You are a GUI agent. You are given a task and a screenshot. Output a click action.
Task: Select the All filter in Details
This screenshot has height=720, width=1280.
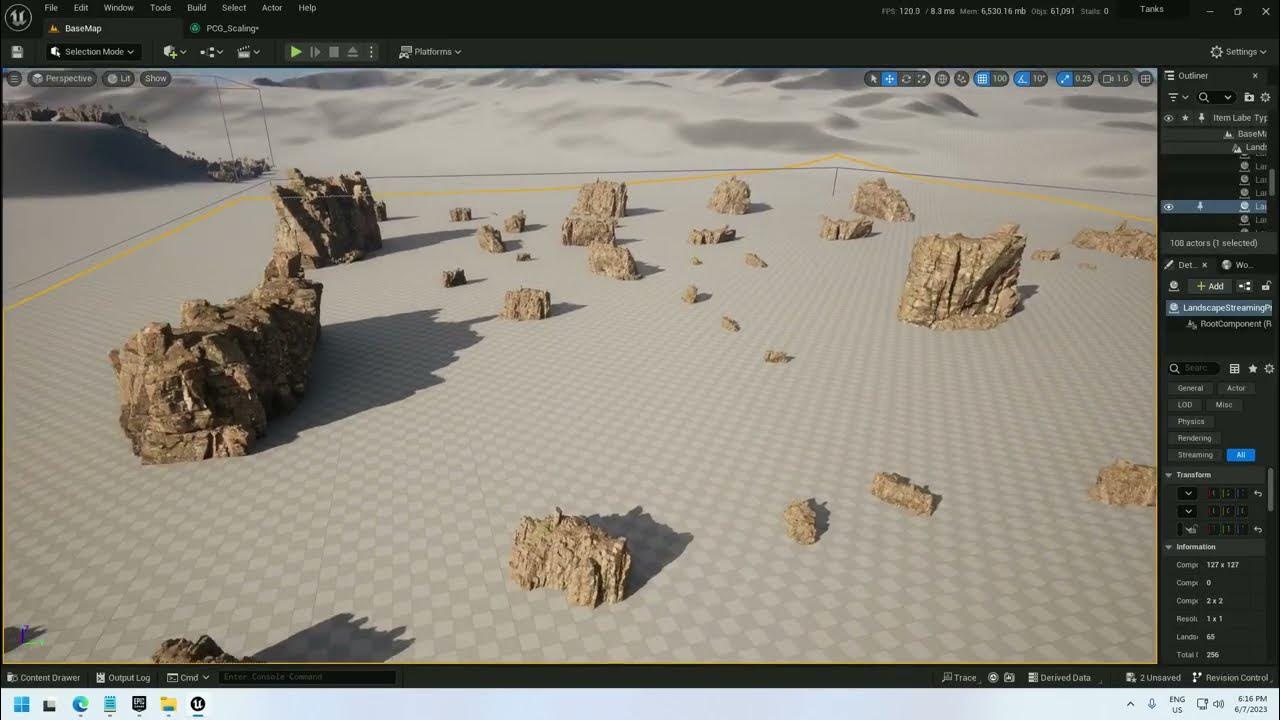click(1240, 455)
